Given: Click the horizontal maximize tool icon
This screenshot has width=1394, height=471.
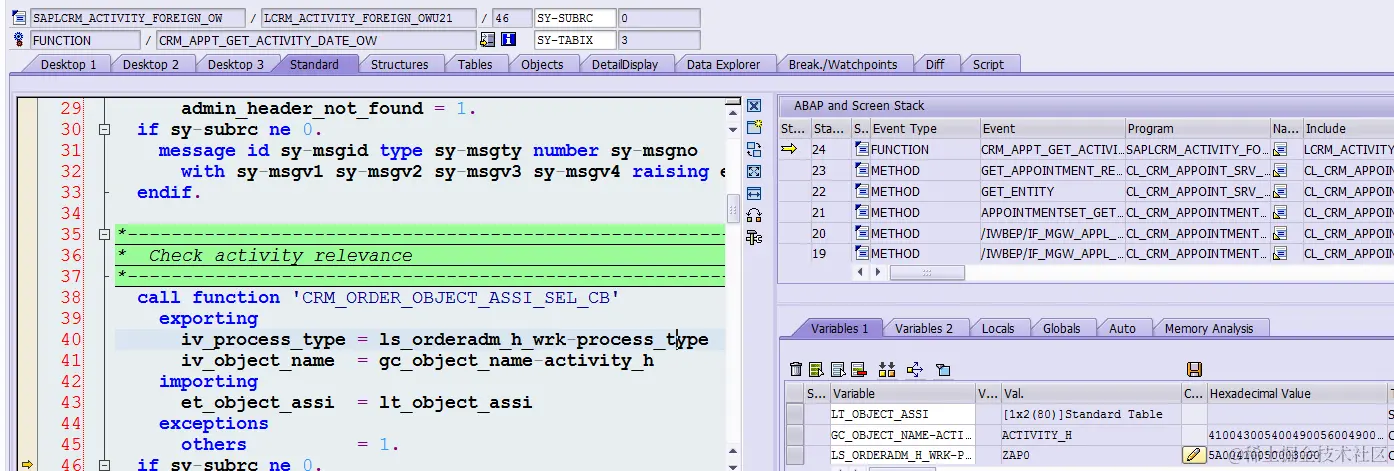Looking at the screenshot, I should (x=755, y=194).
